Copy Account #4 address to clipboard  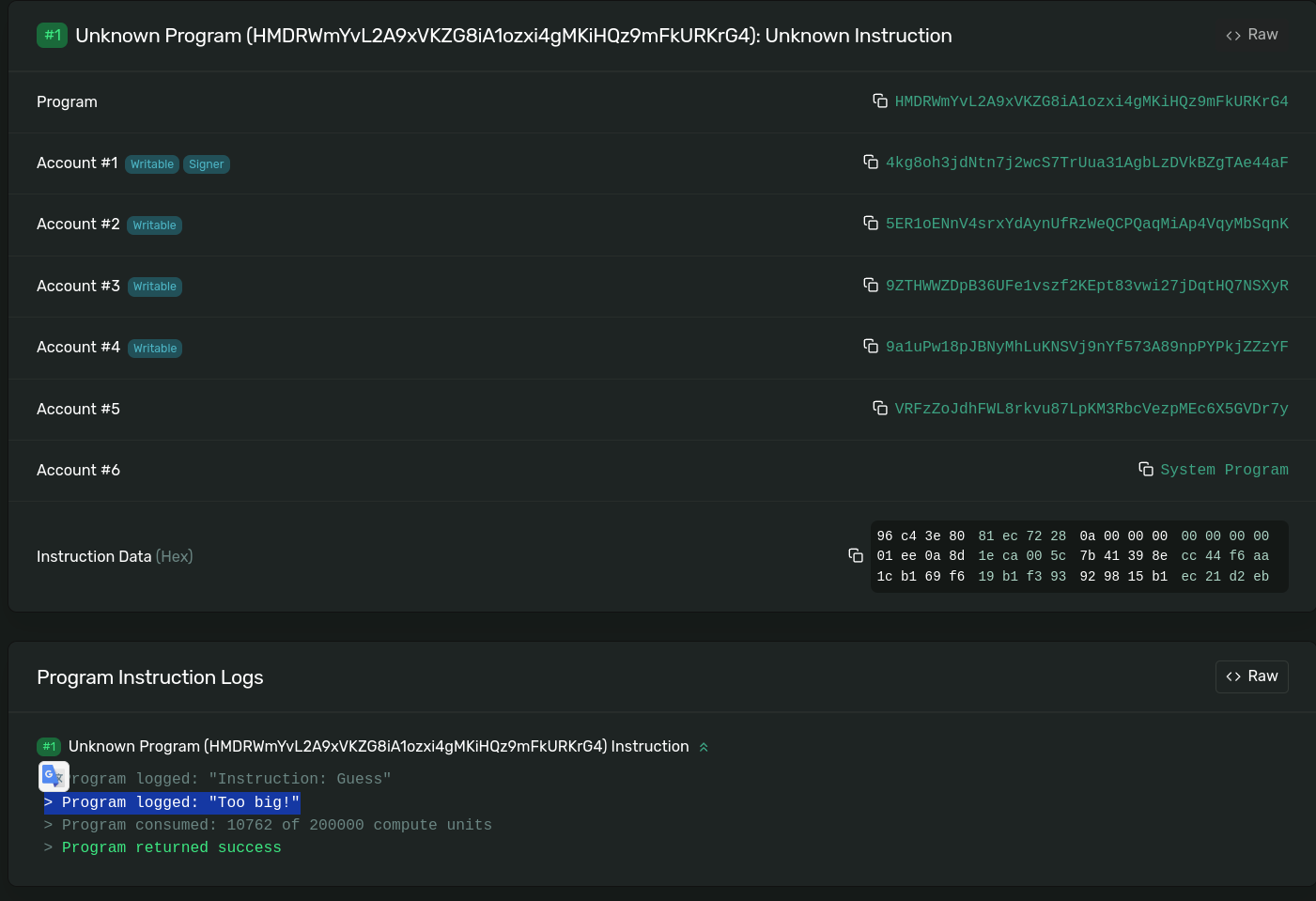click(871, 346)
